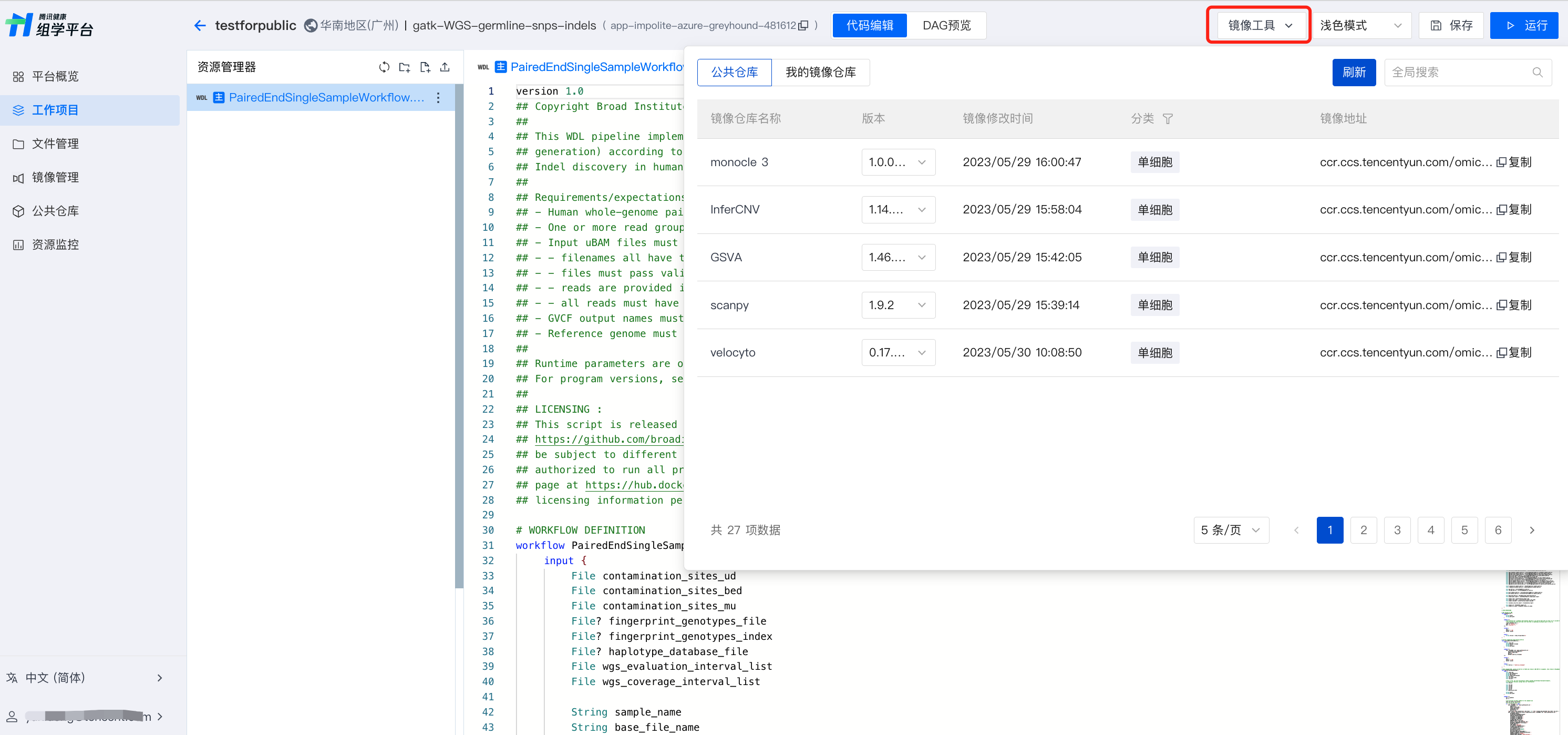Switch to the DAG预览 view
Image resolution: width=1568 pixels, height=735 pixels.
click(x=946, y=26)
